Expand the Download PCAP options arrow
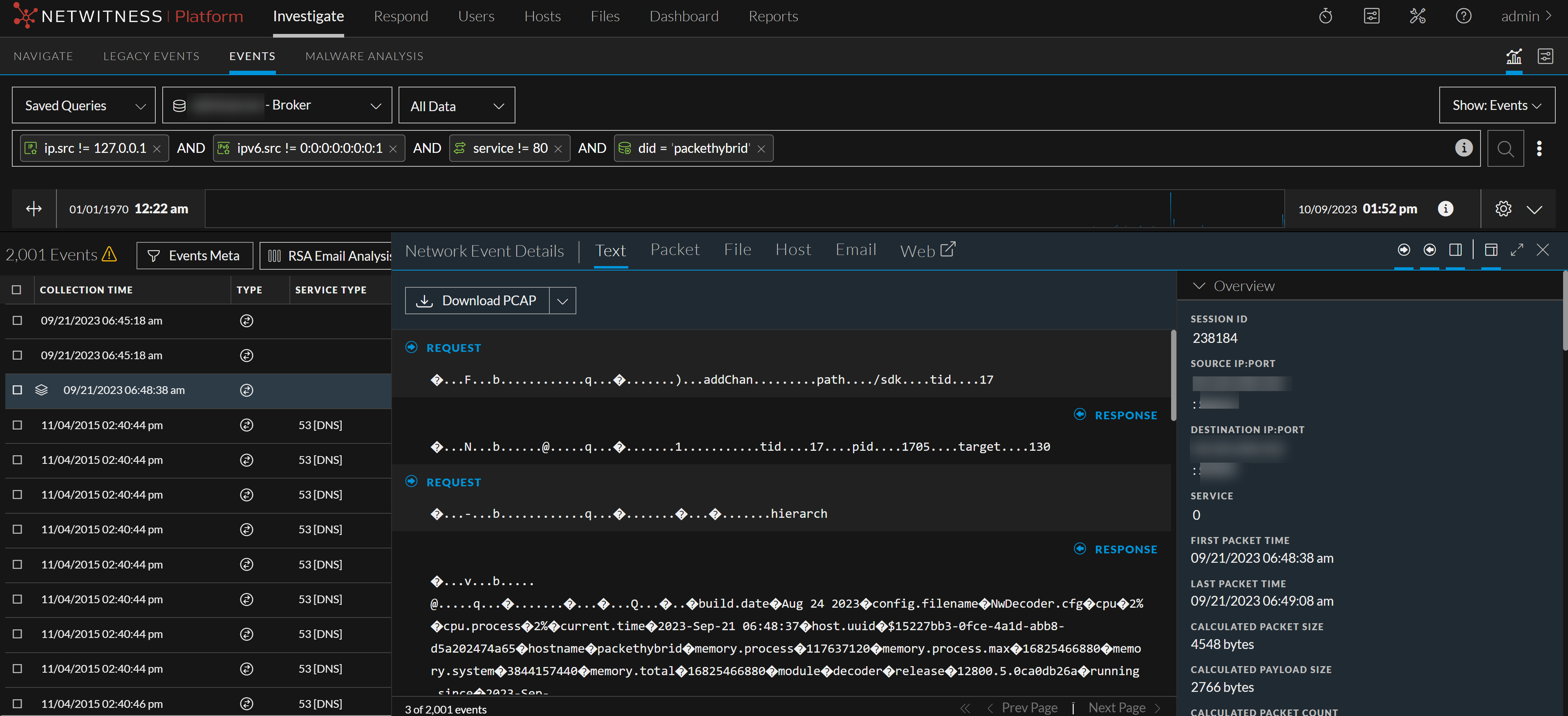This screenshot has width=1568, height=716. [x=562, y=301]
